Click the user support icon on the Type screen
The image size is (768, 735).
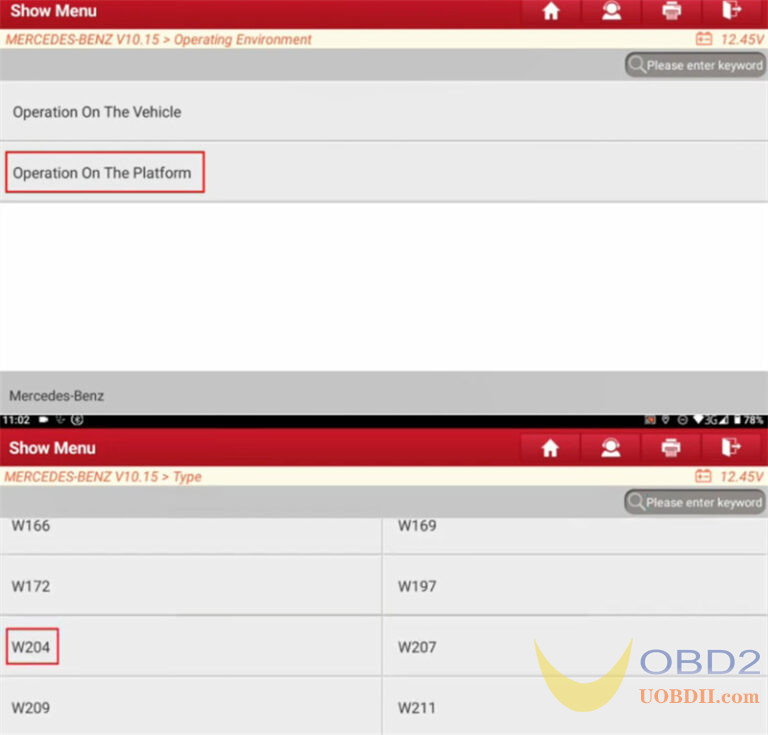[611, 448]
